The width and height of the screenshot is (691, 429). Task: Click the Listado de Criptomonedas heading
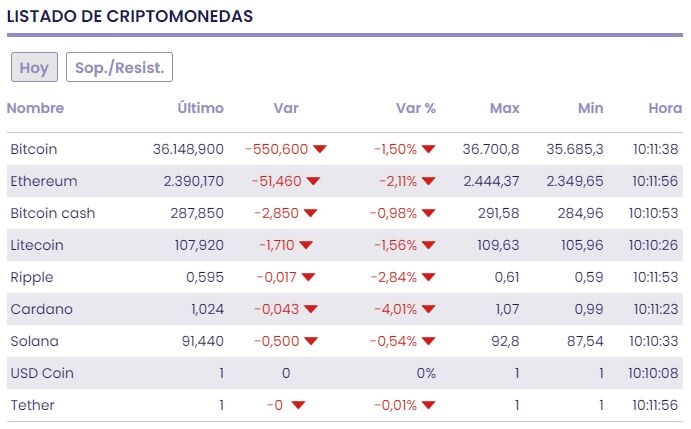tap(130, 17)
